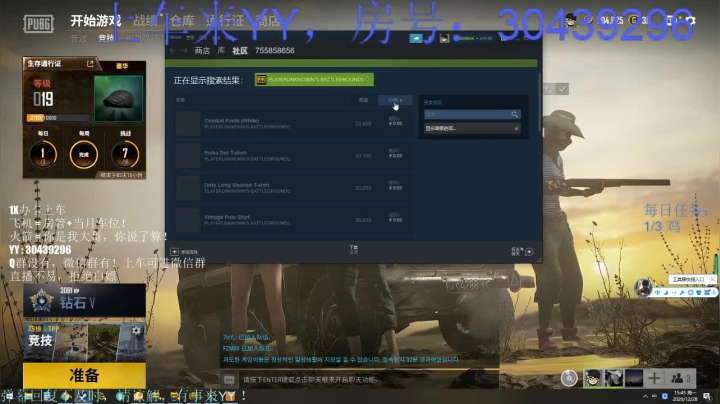Screen dimensions: 720x404
Task: Sort market results by the quantity column
Action: (363, 100)
